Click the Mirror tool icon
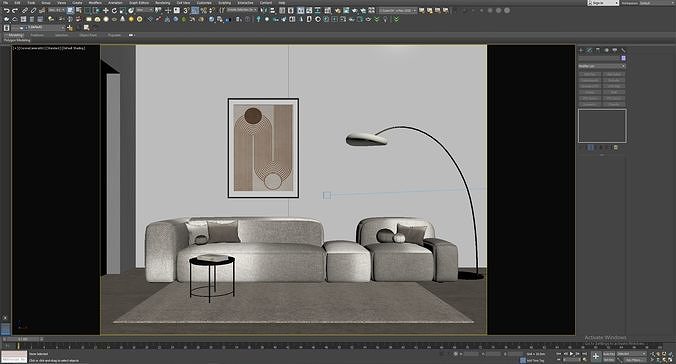 [263, 10]
